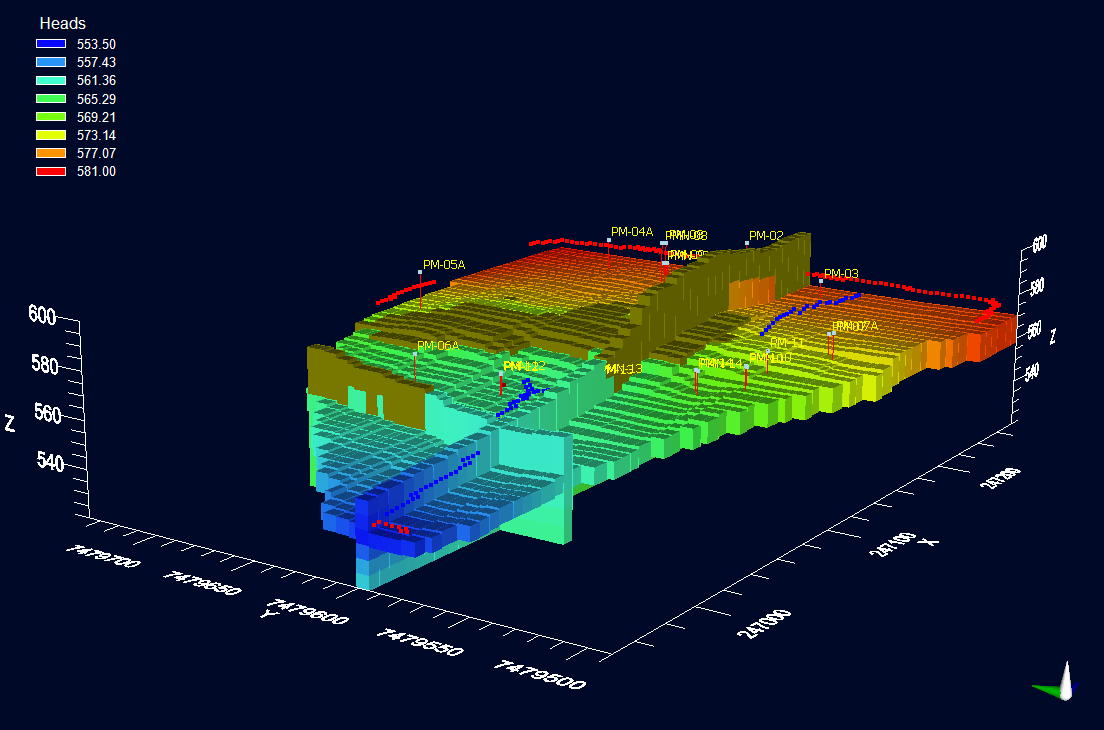Click the X axis title label
Screen dimensions: 1104x730
click(x=932, y=541)
